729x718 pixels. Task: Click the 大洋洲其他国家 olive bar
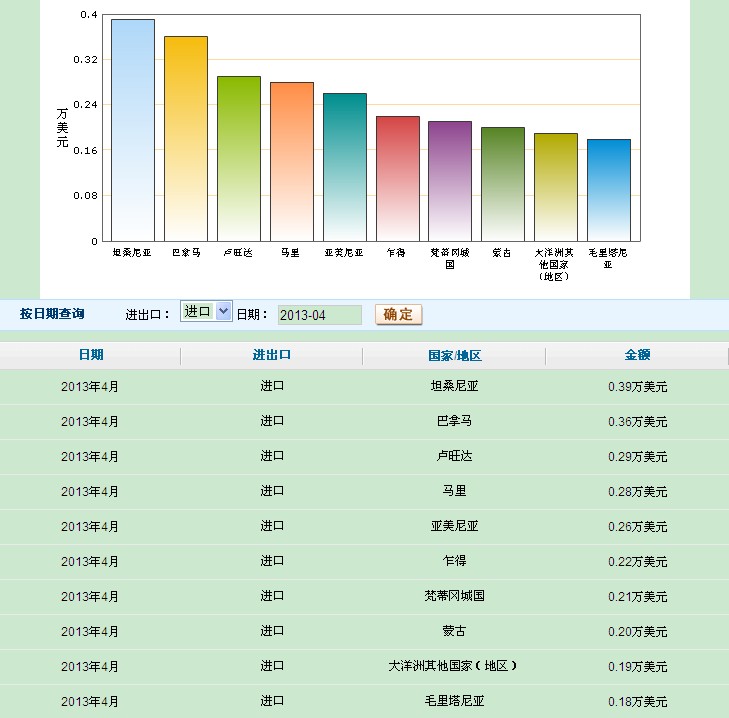[x=556, y=187]
